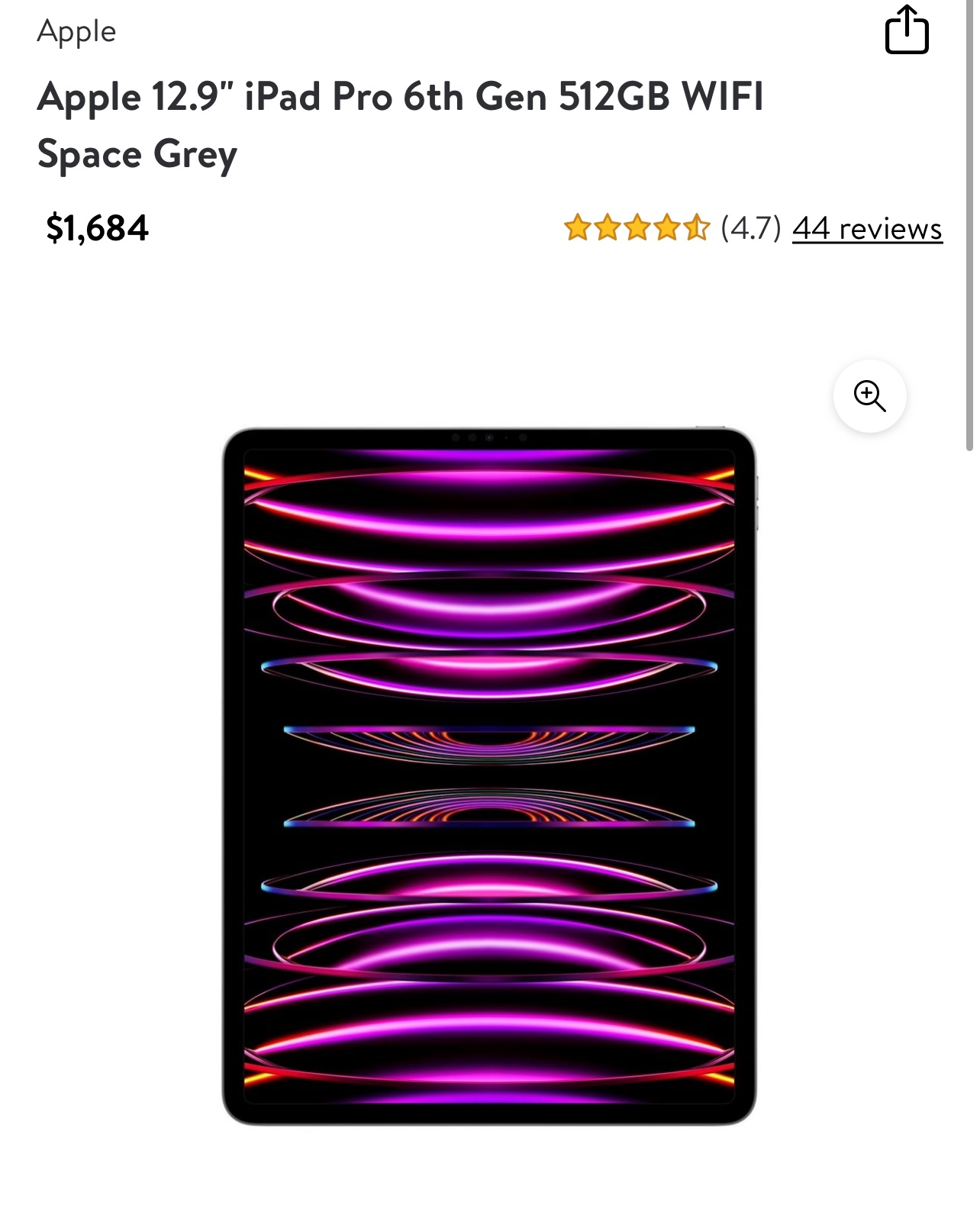Open the Apple brand link

click(x=76, y=32)
